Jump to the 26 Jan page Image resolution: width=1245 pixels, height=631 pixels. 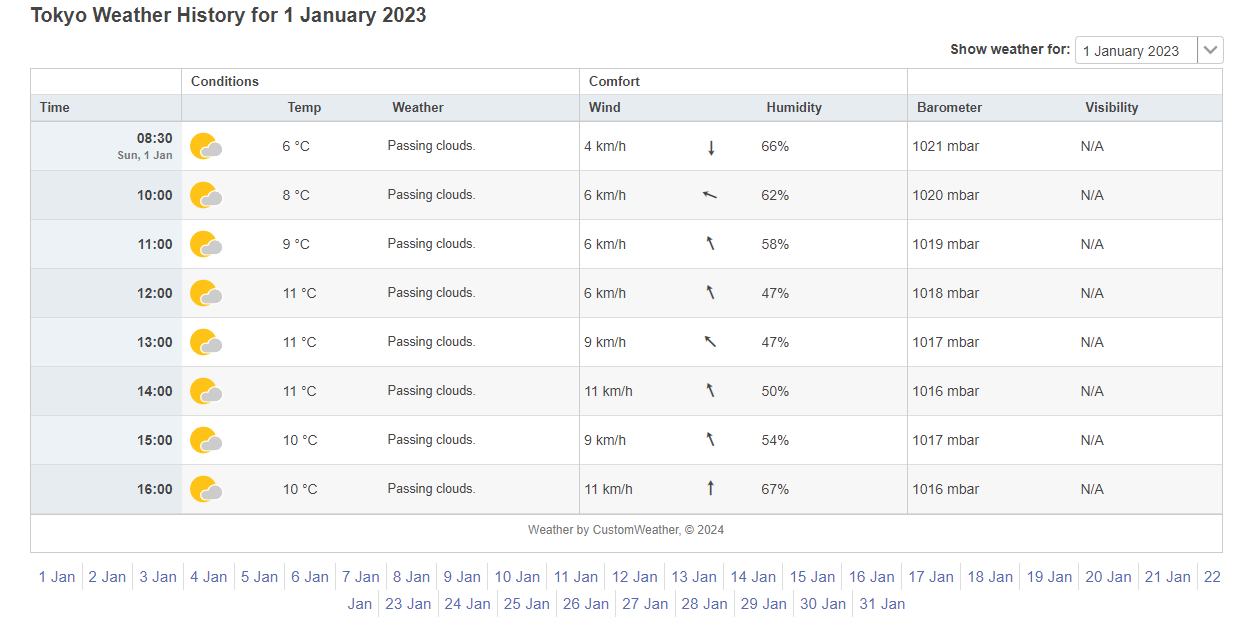585,603
